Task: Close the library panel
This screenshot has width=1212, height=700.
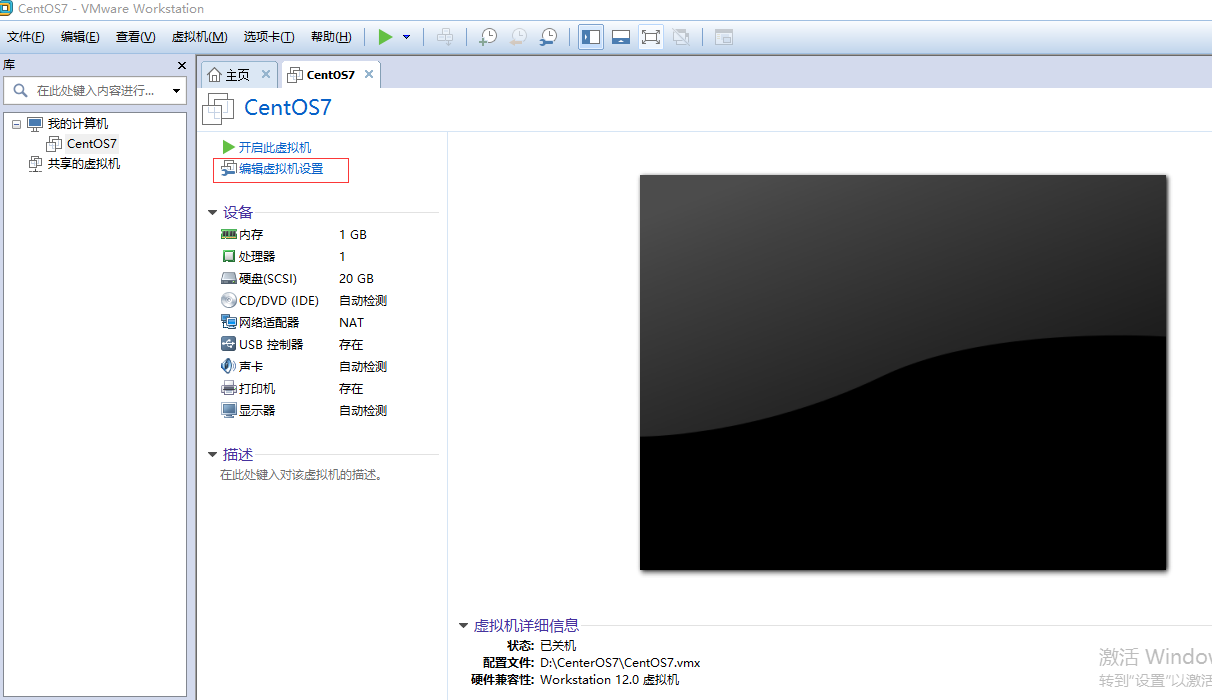Action: [182, 66]
